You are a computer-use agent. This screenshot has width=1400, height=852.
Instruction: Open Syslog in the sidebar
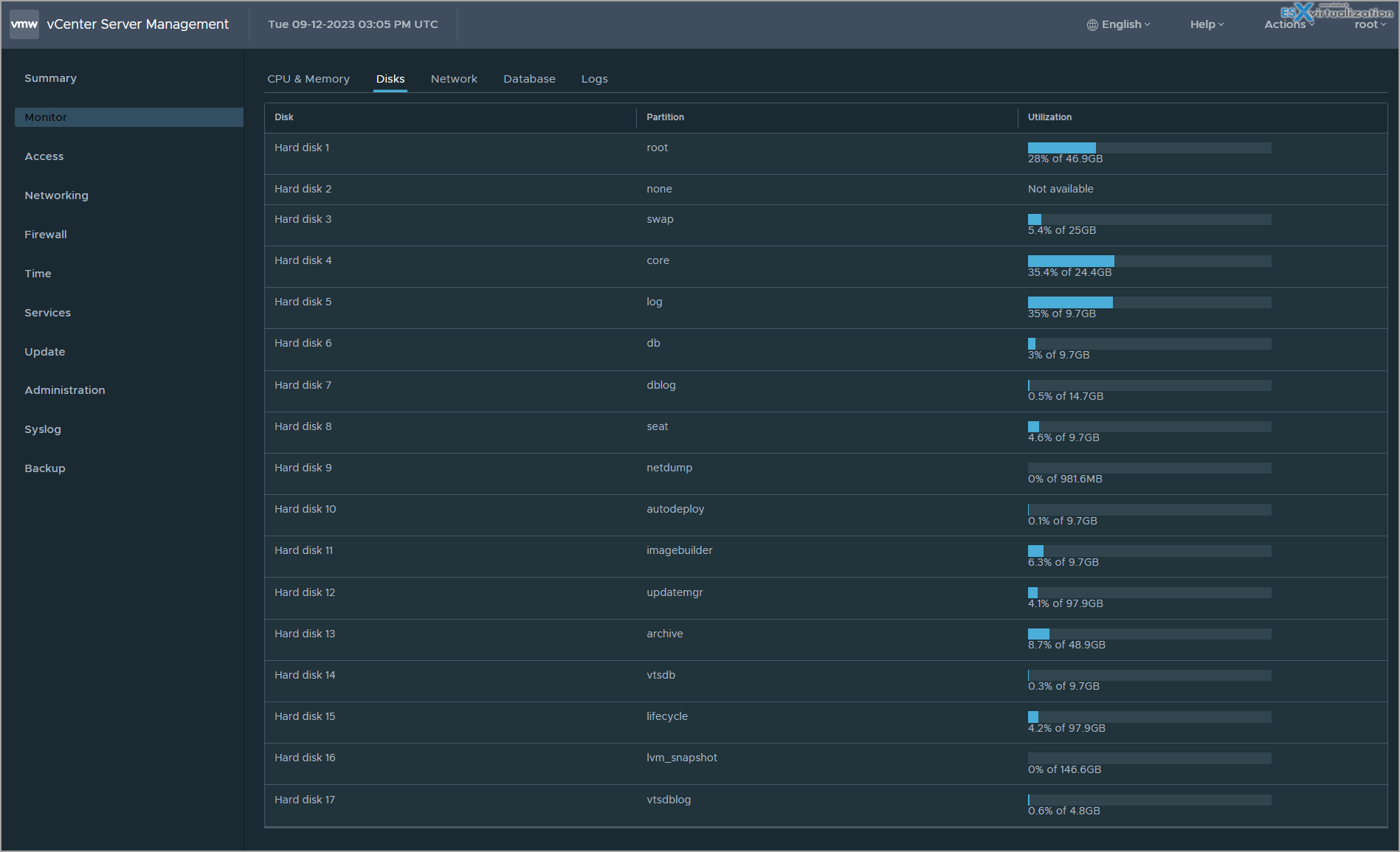[x=43, y=429]
